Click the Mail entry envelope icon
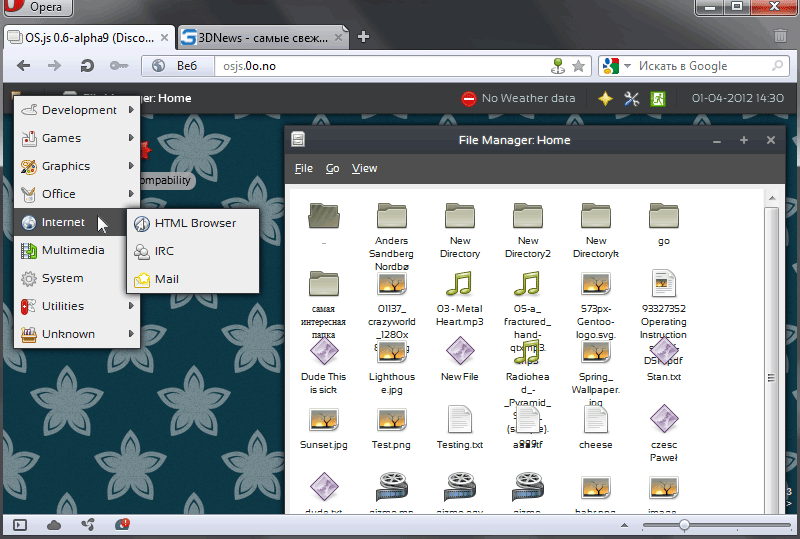This screenshot has width=800, height=539. (x=142, y=279)
